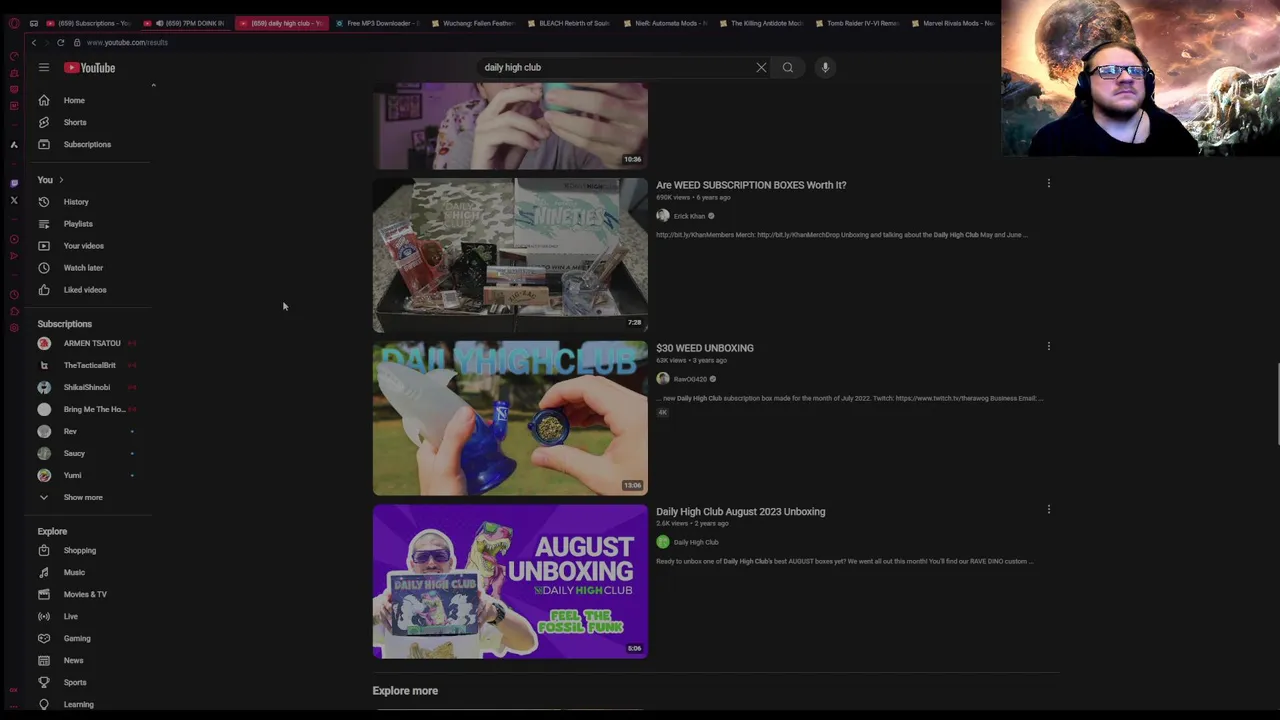1280x720 pixels.
Task: Open the Daily High Club August 2023 Unboxing title
Action: click(x=741, y=511)
